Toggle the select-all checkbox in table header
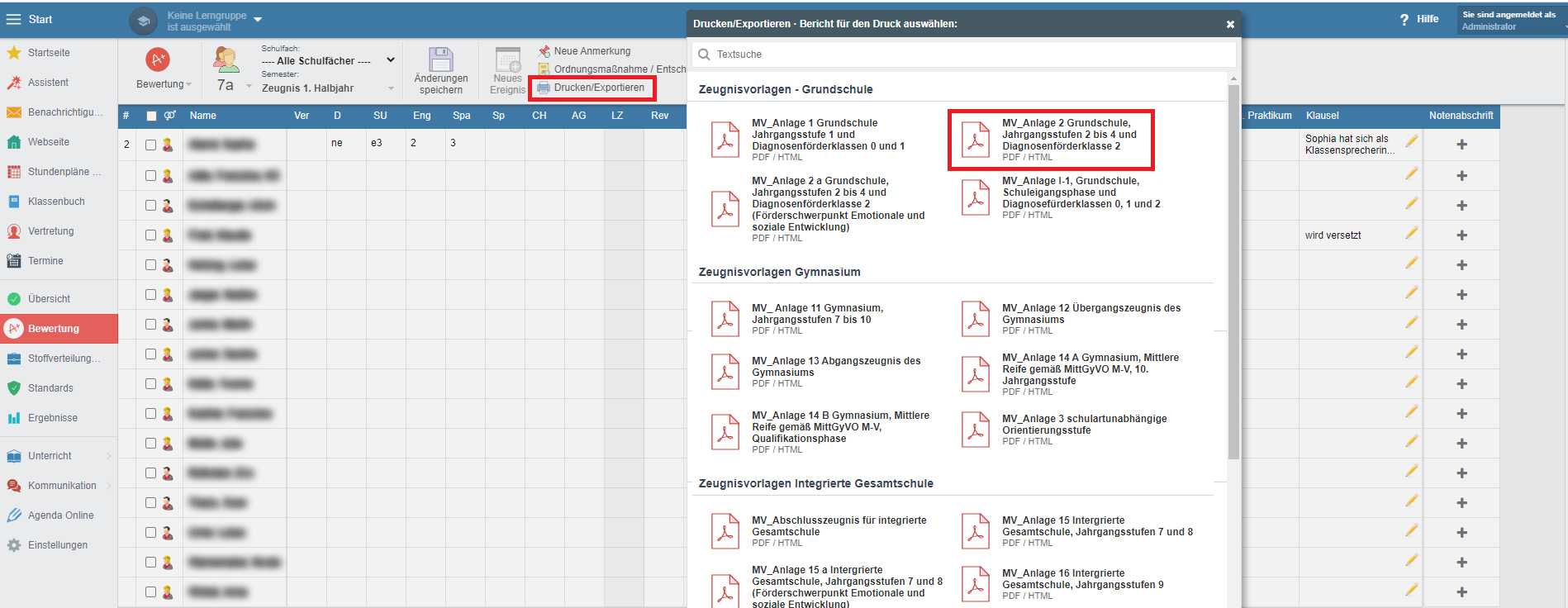The height and width of the screenshot is (608, 1568). [x=151, y=116]
